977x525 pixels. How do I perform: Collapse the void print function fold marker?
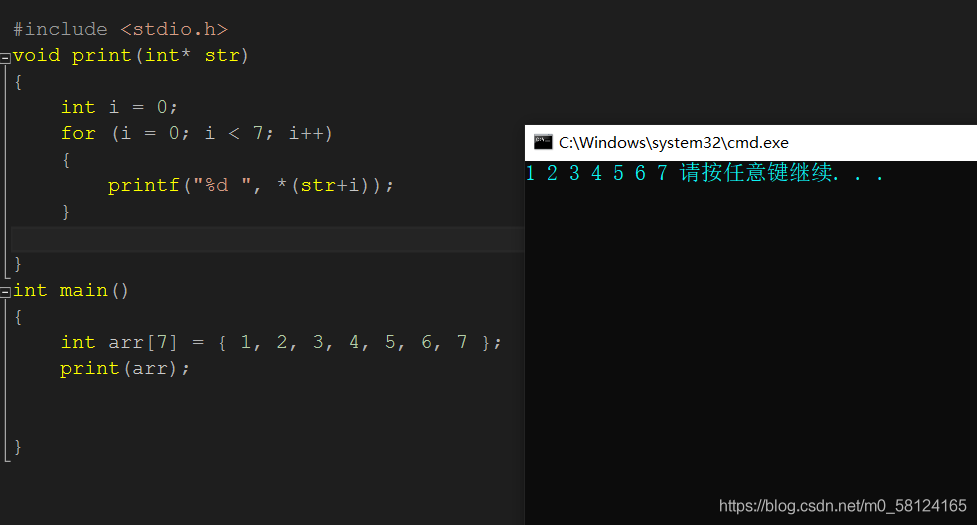coord(5,58)
